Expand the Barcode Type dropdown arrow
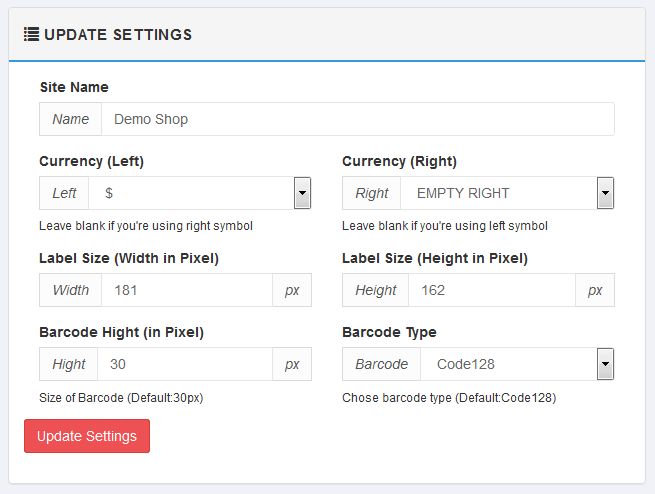655x494 pixels. click(x=605, y=364)
